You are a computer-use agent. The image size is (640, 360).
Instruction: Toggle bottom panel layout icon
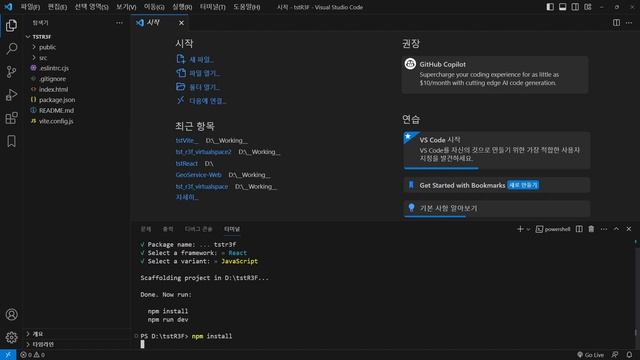click(562, 7)
